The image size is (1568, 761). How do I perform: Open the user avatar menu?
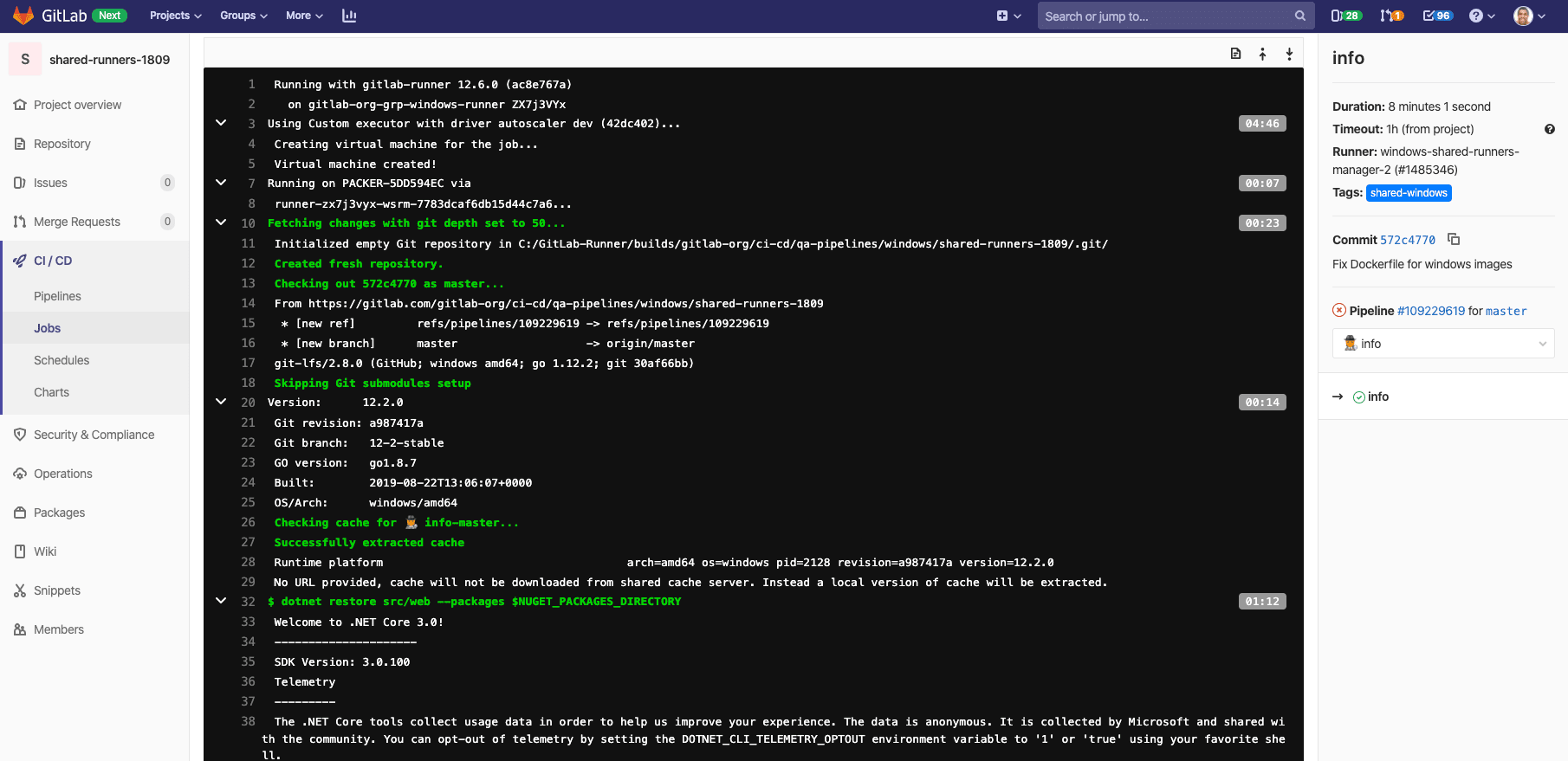(x=1529, y=16)
